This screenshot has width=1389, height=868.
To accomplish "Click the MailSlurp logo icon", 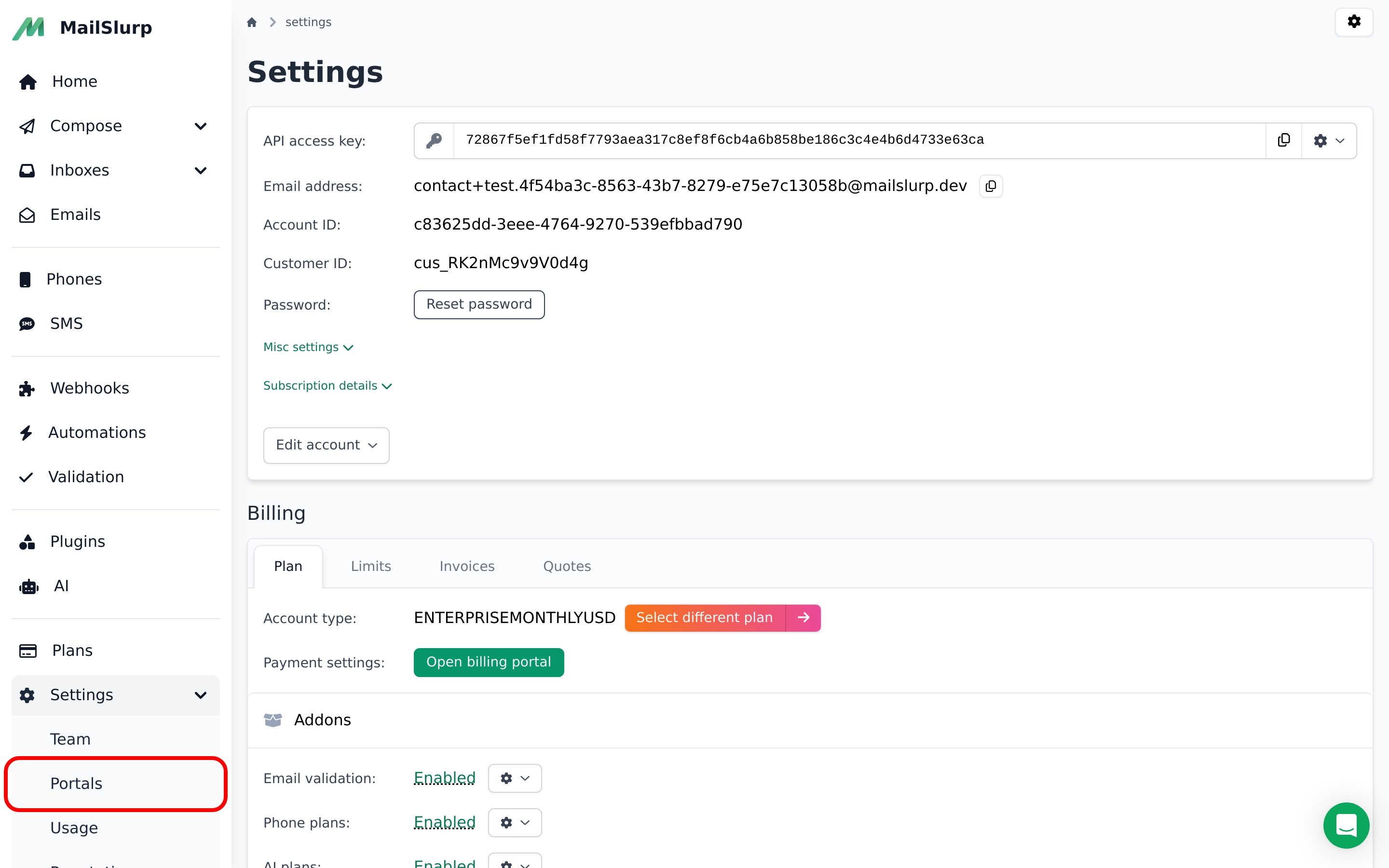I will coord(29,28).
